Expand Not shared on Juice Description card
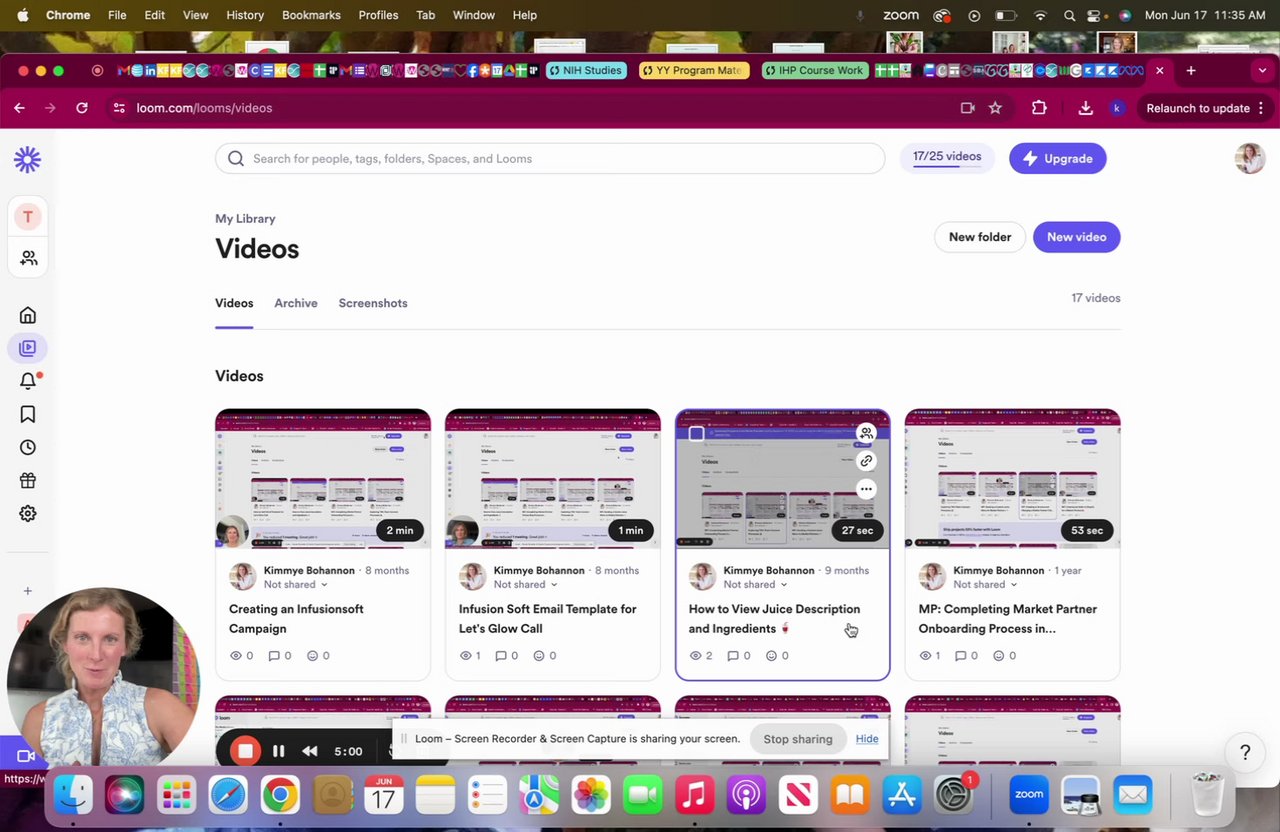This screenshot has width=1280, height=832. (x=756, y=585)
